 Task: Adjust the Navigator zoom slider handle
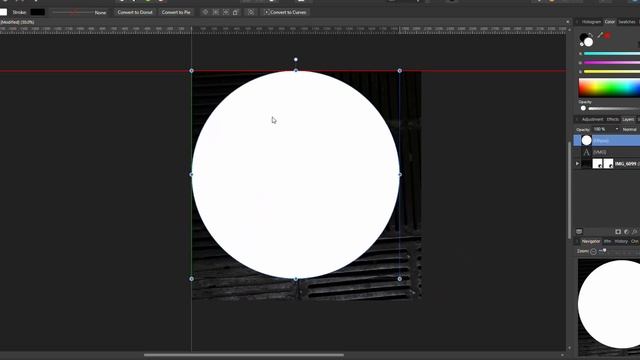click(604, 251)
